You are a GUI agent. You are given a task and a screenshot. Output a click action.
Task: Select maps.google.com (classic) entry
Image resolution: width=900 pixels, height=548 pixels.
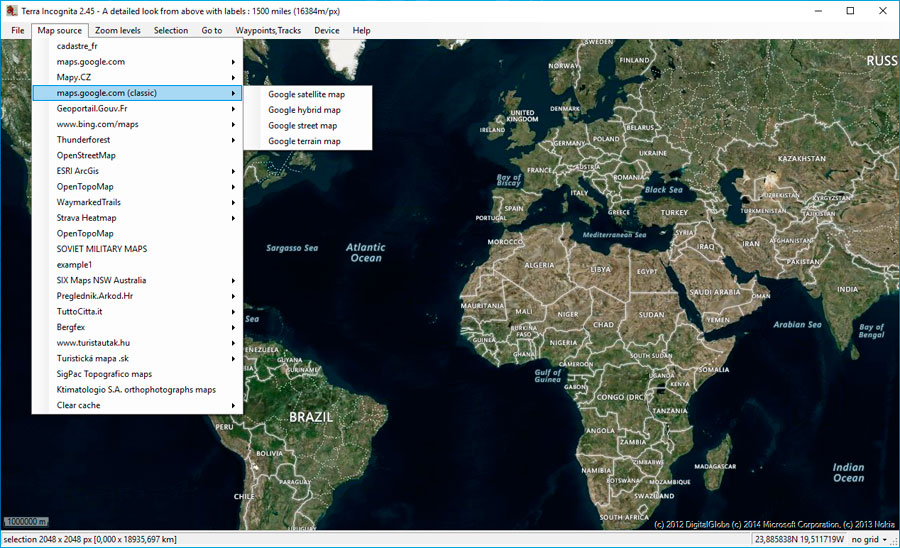(137, 93)
